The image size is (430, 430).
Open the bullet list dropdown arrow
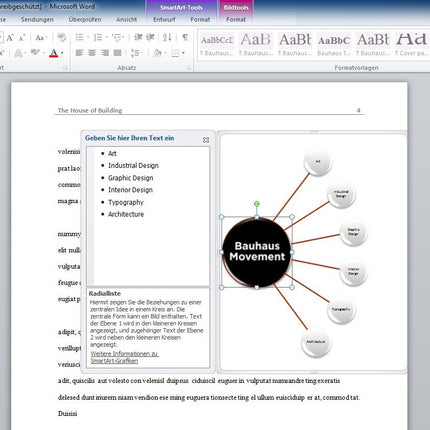coord(88,37)
